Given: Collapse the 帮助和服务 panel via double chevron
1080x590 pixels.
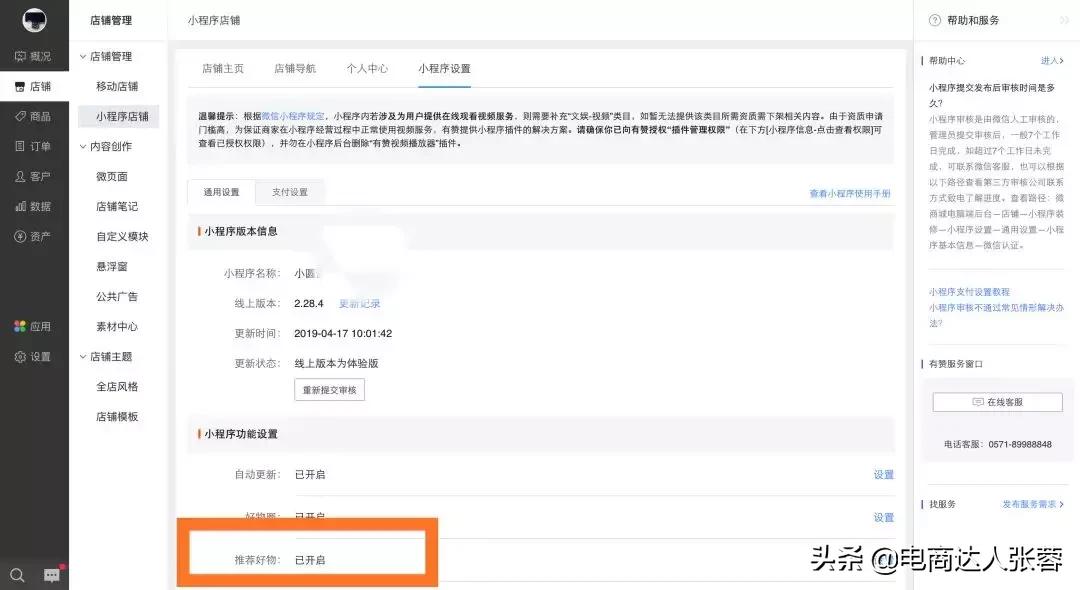Looking at the screenshot, I should click(1065, 19).
